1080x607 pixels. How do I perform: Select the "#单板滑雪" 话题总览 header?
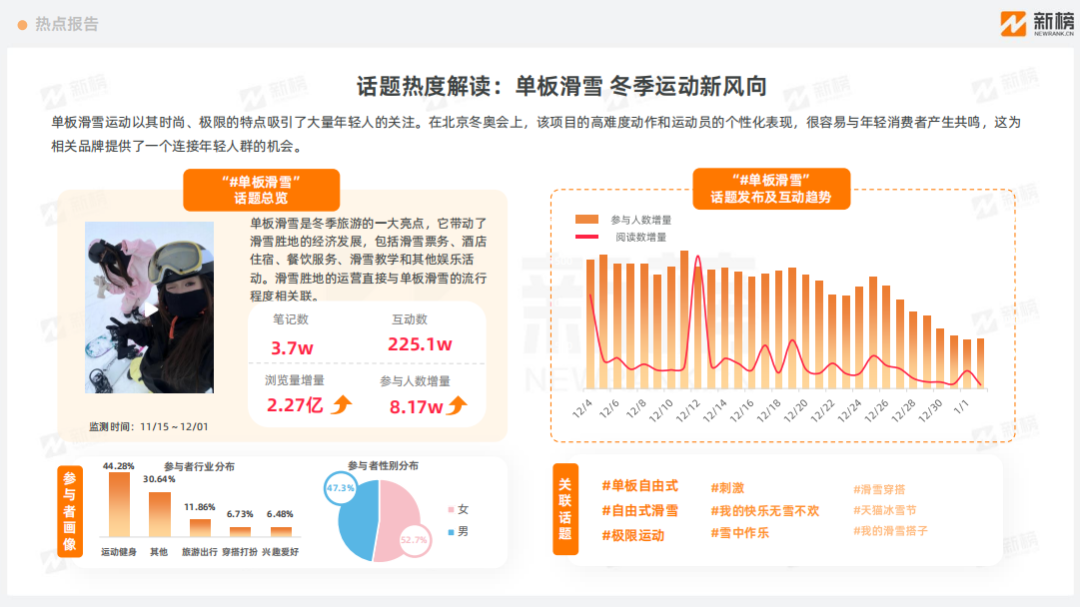[261, 189]
